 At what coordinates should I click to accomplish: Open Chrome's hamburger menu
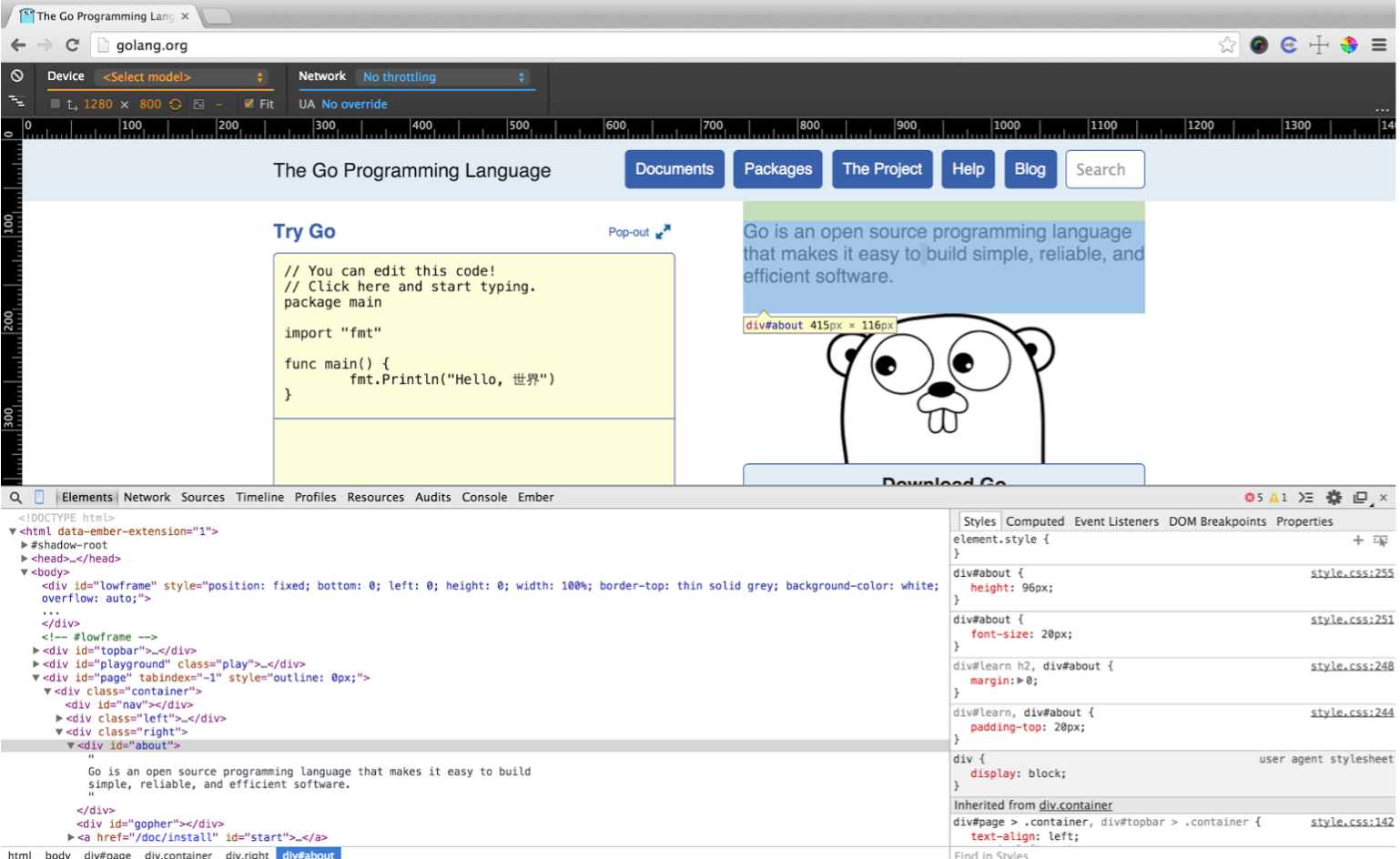(1379, 45)
